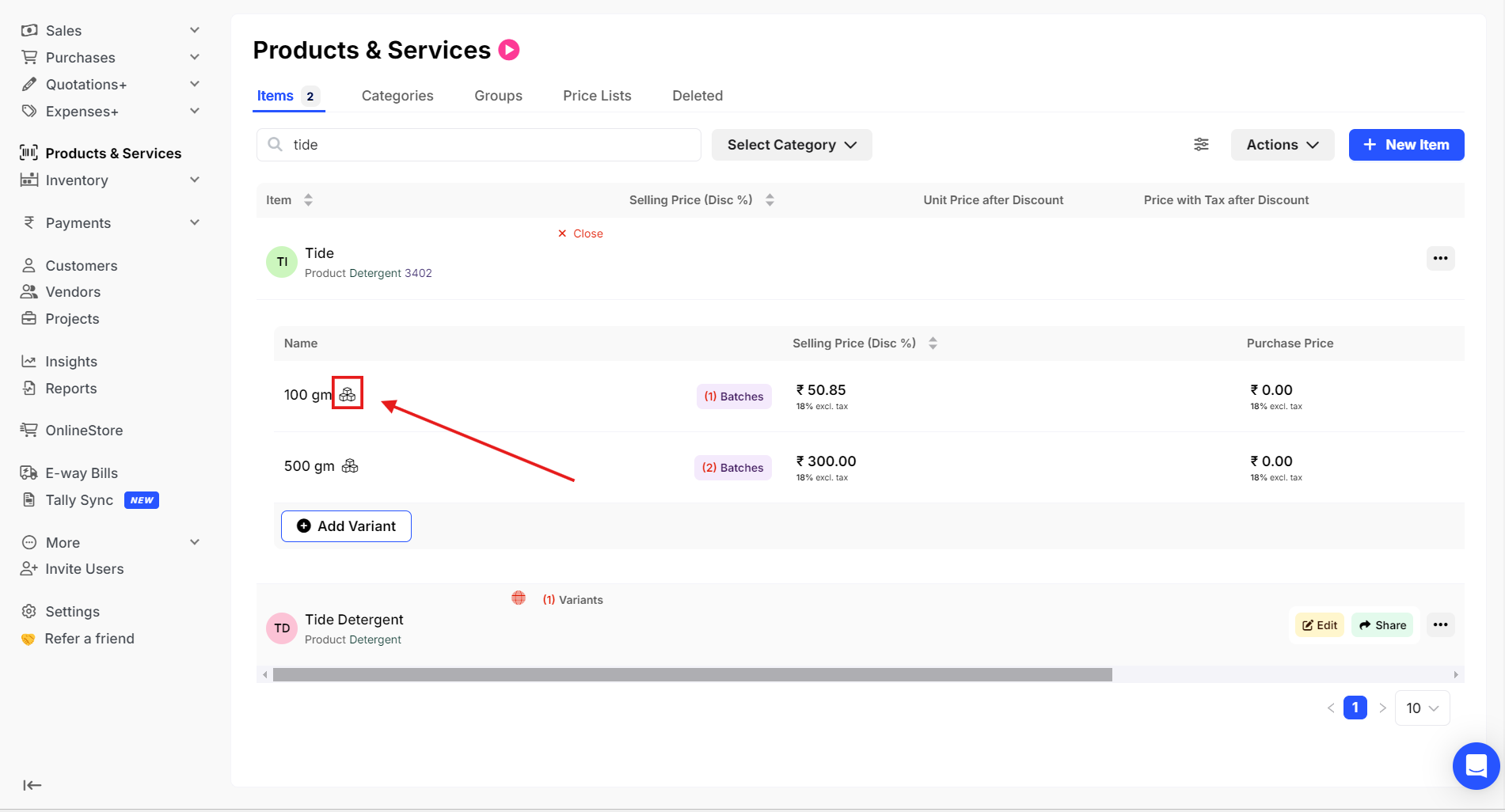
Task: Switch to the Categories tab
Action: coord(397,96)
